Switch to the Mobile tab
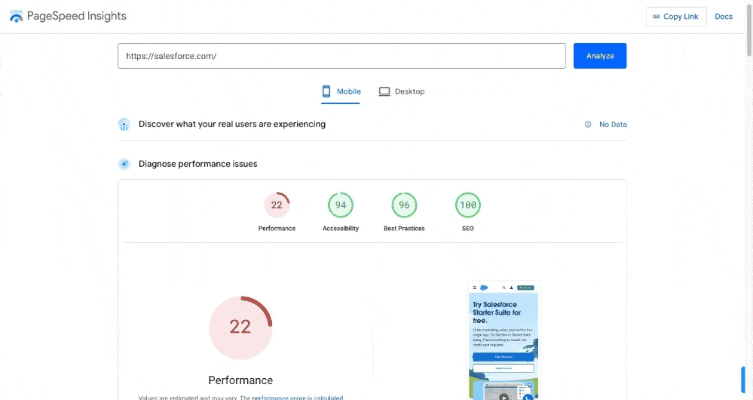The height and width of the screenshot is (400, 753). click(x=341, y=91)
